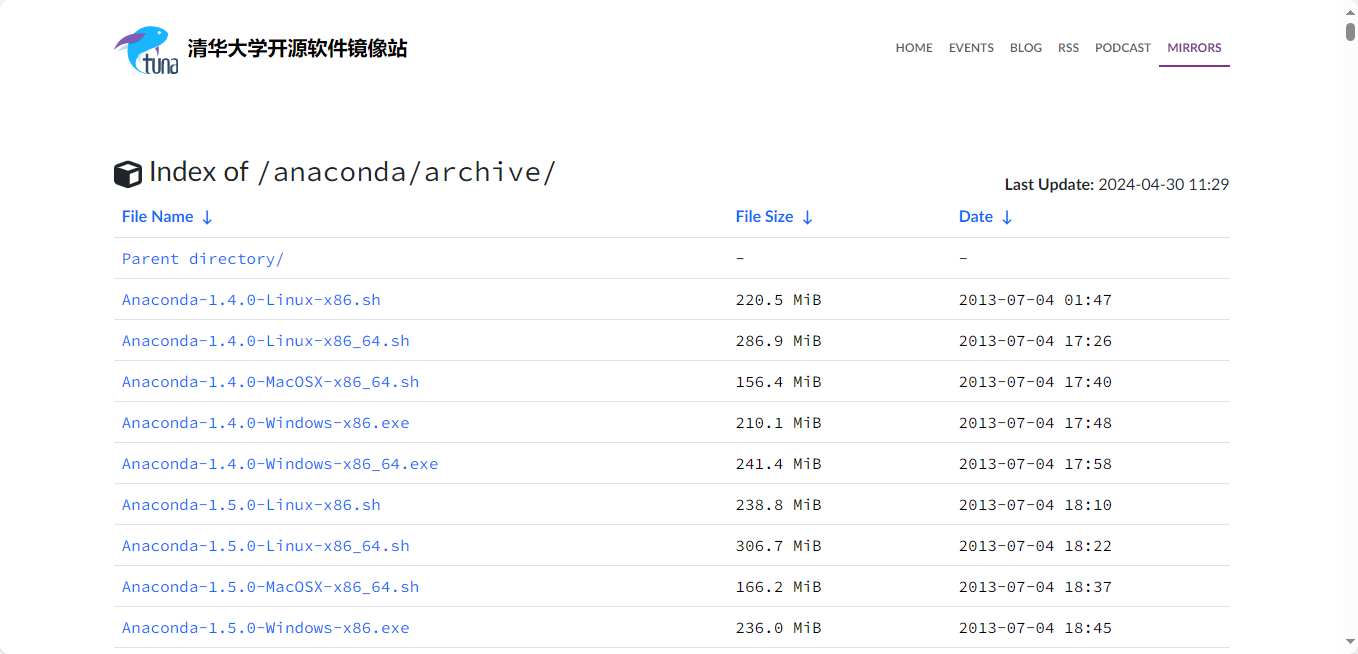Download Anaconda-1.5.0-MacOSX-x86_64.sh
This screenshot has width=1358, height=654.
tap(270, 587)
